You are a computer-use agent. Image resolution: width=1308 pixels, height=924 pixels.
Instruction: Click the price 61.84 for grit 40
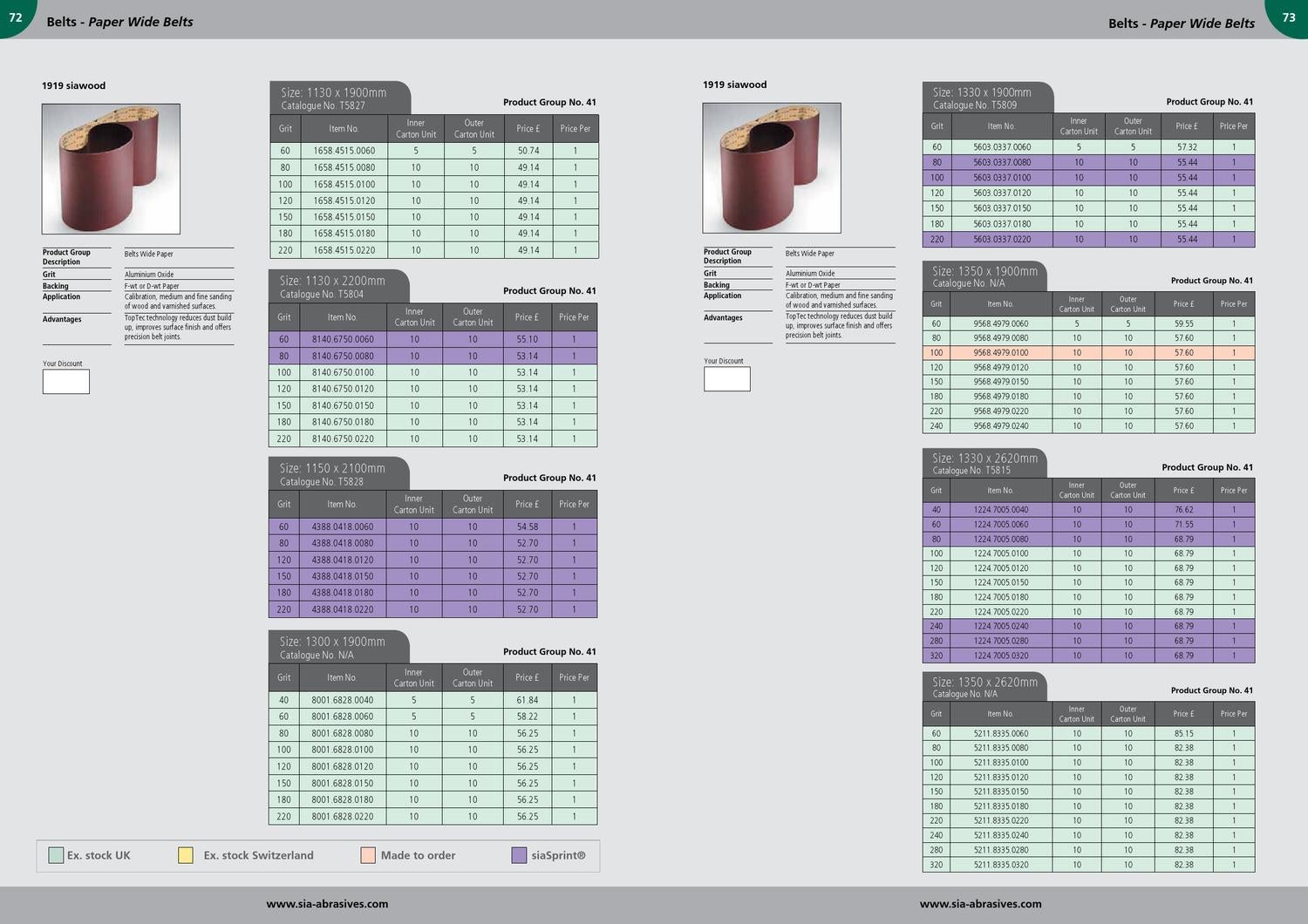click(527, 700)
